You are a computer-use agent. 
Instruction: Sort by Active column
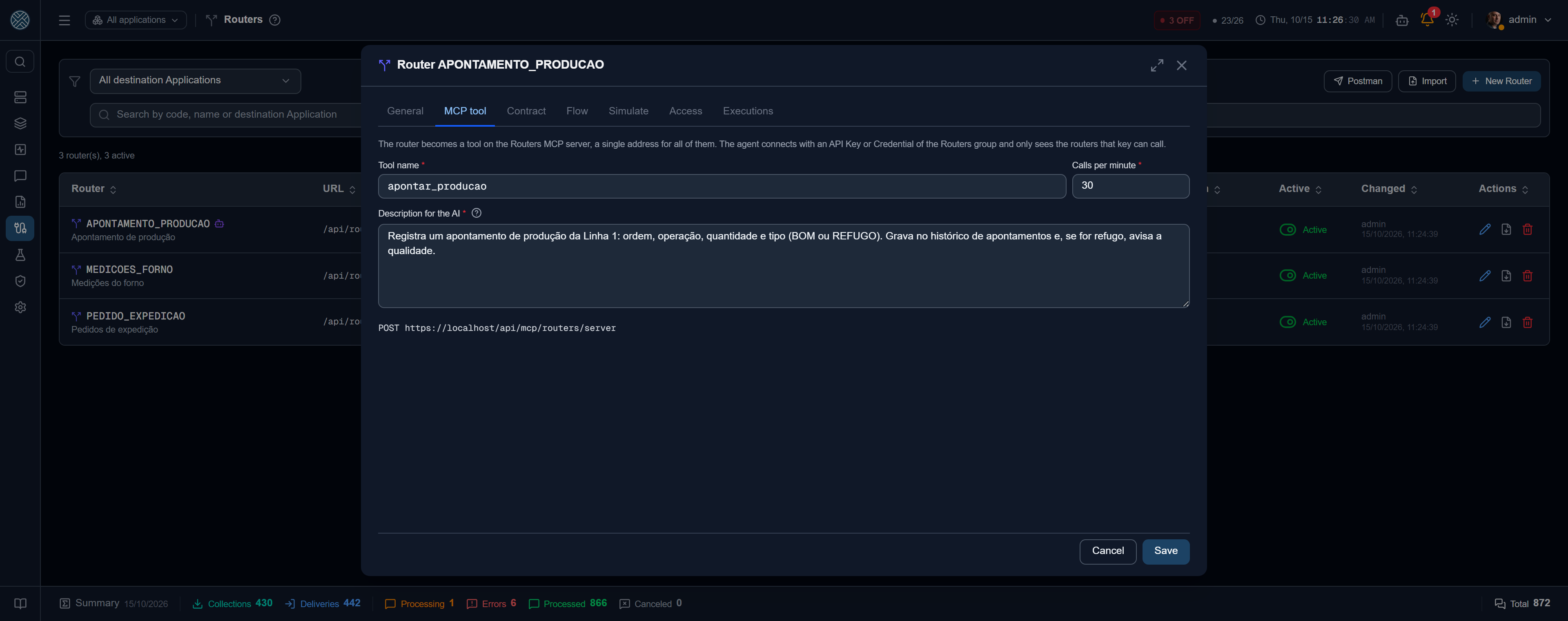tap(1300, 189)
